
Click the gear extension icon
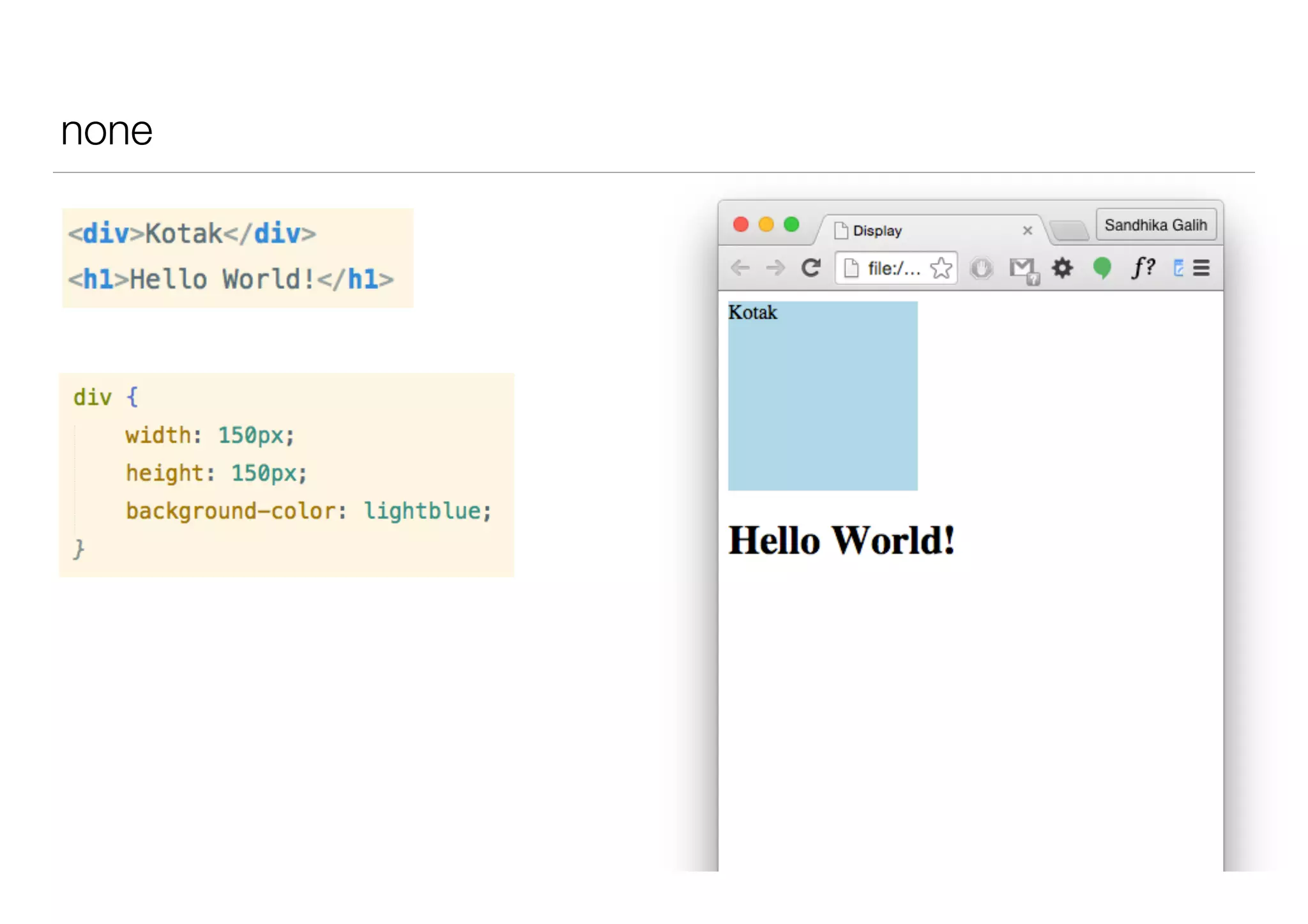click(1062, 268)
